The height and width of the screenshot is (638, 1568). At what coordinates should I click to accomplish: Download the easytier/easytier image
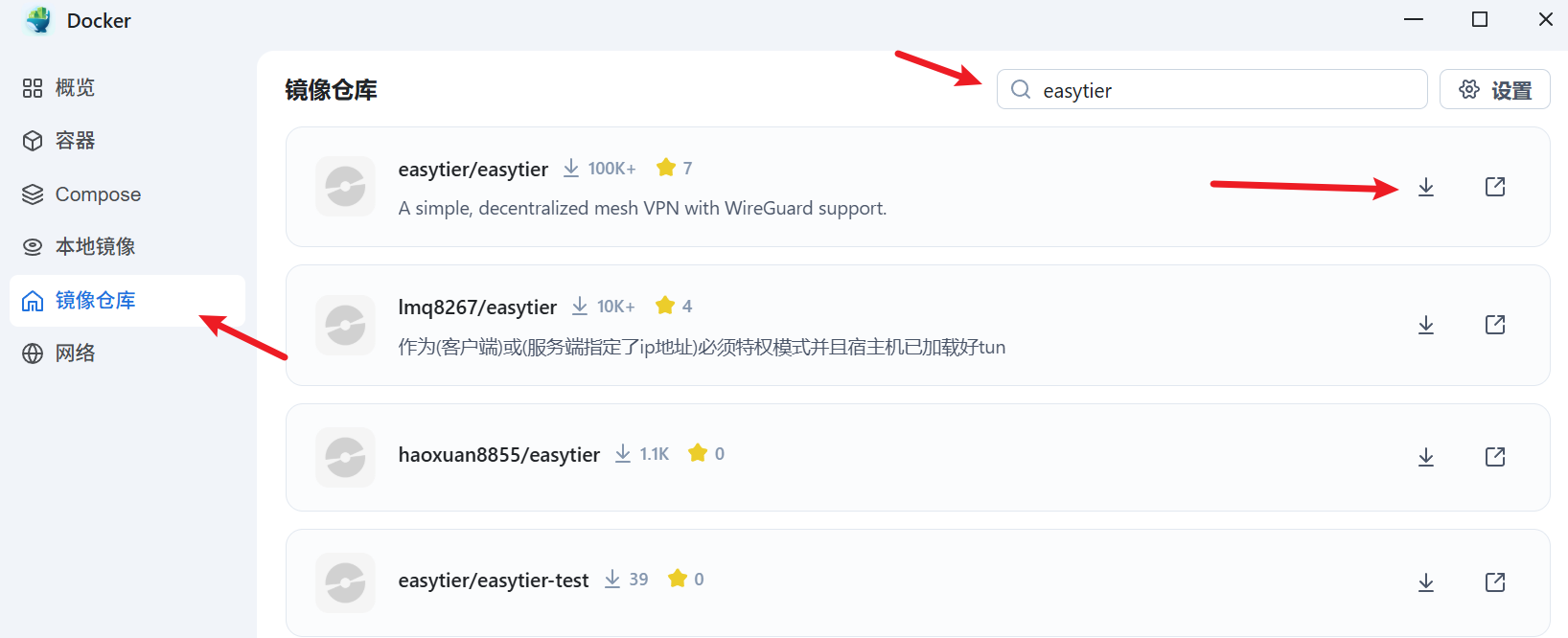1426,187
